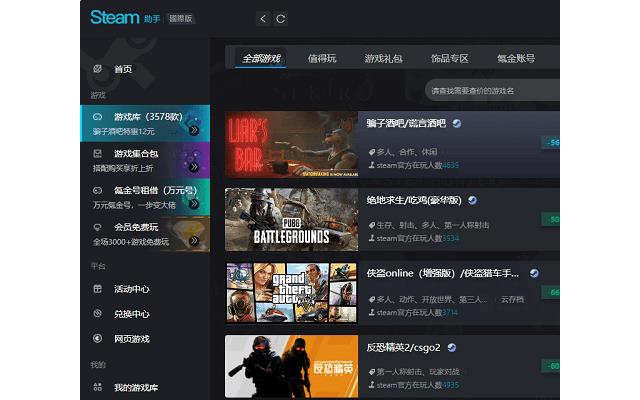Click the 游戏集合包 bundle icon
This screenshot has height=400, width=640.
click(x=98, y=153)
